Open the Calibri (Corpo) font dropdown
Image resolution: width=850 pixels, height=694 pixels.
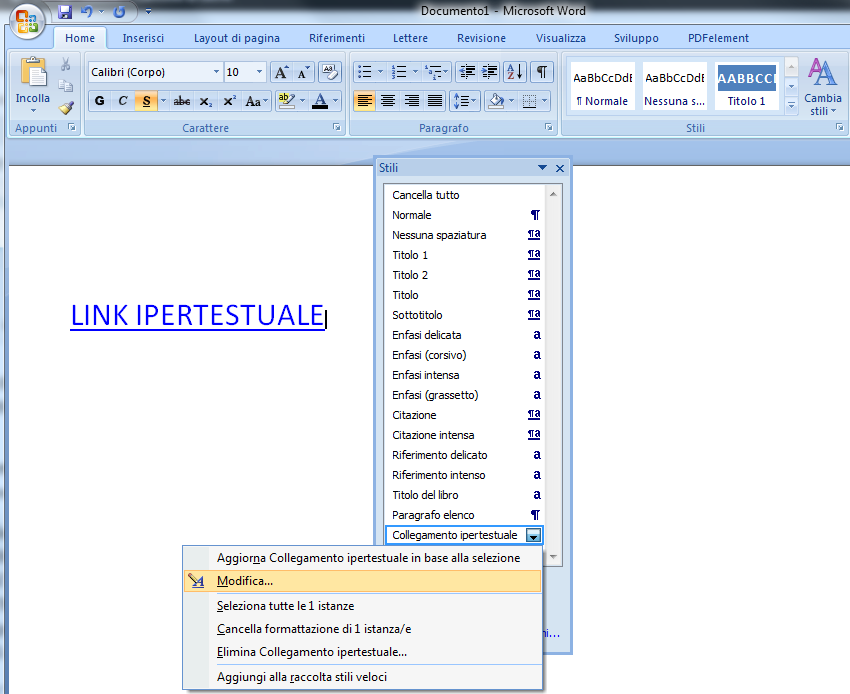tap(216, 72)
